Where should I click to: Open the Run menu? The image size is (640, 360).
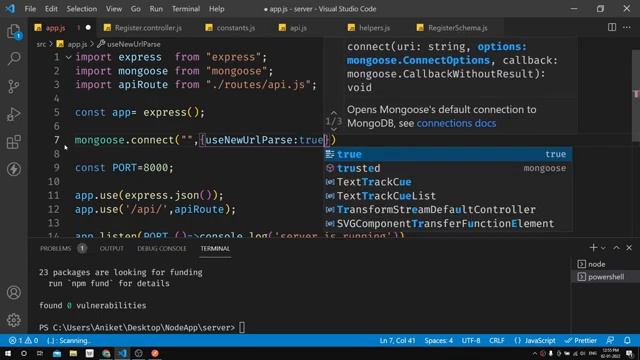click(156, 9)
